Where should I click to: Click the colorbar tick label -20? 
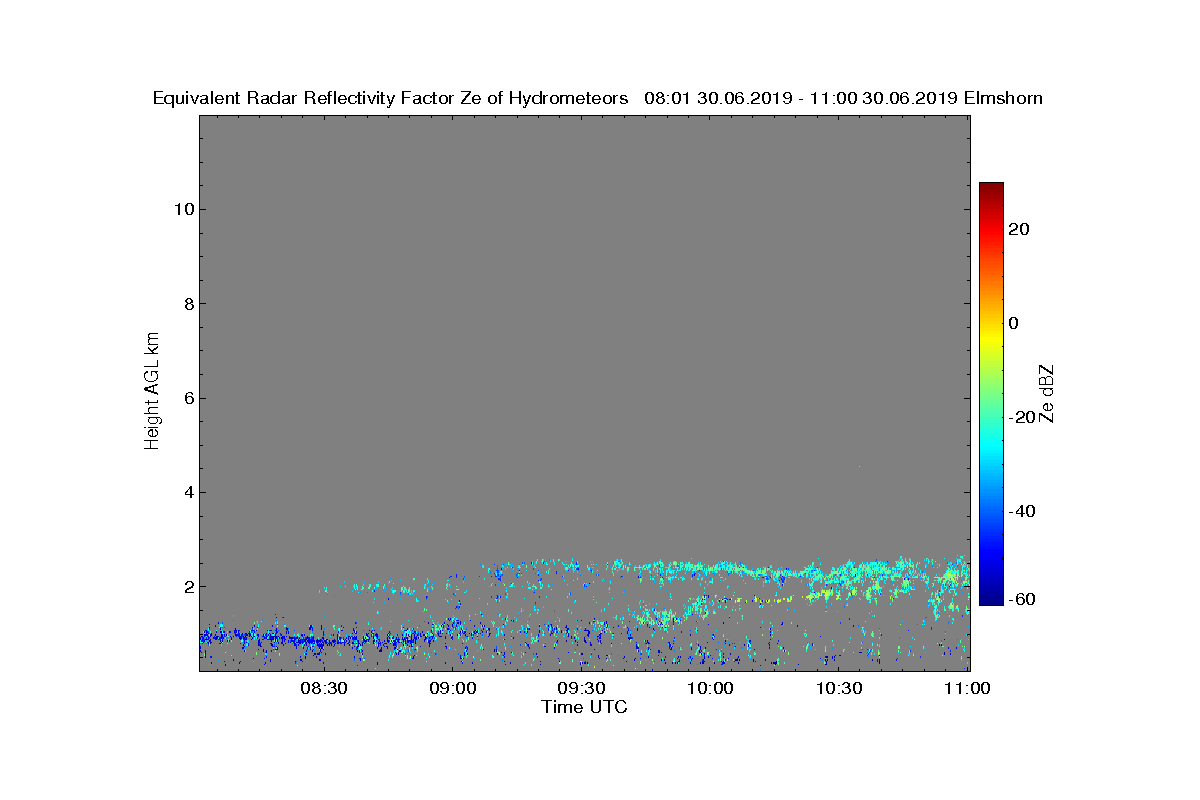(x=1021, y=417)
